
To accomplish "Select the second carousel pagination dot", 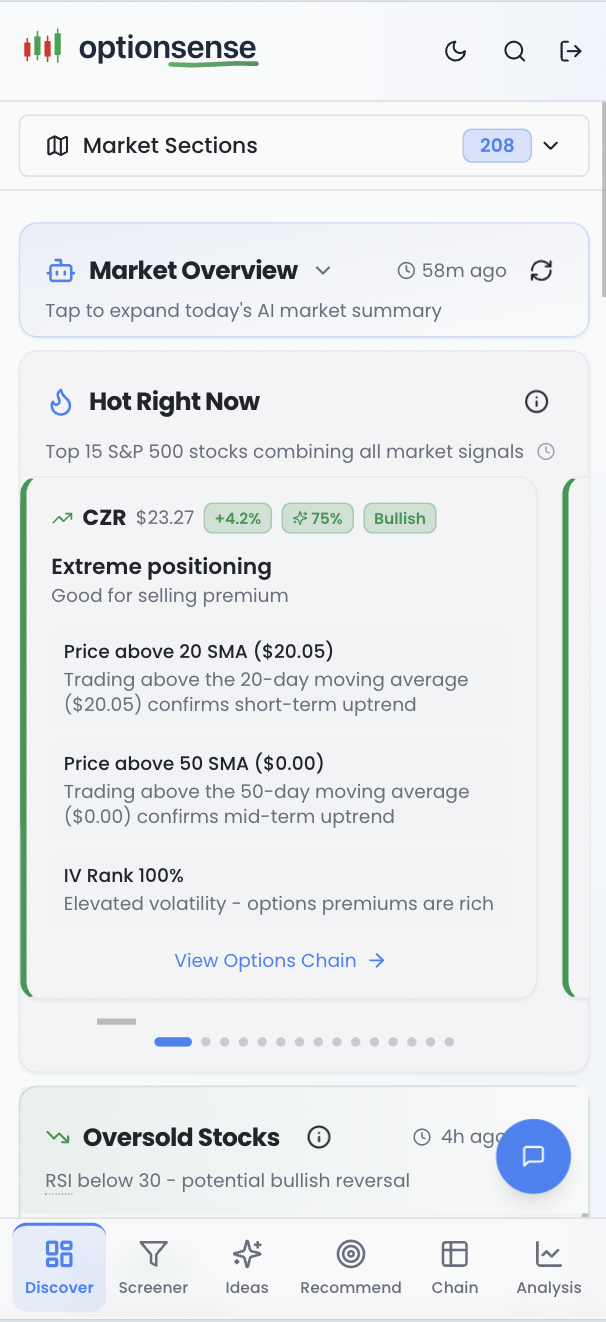I will [x=206, y=1042].
